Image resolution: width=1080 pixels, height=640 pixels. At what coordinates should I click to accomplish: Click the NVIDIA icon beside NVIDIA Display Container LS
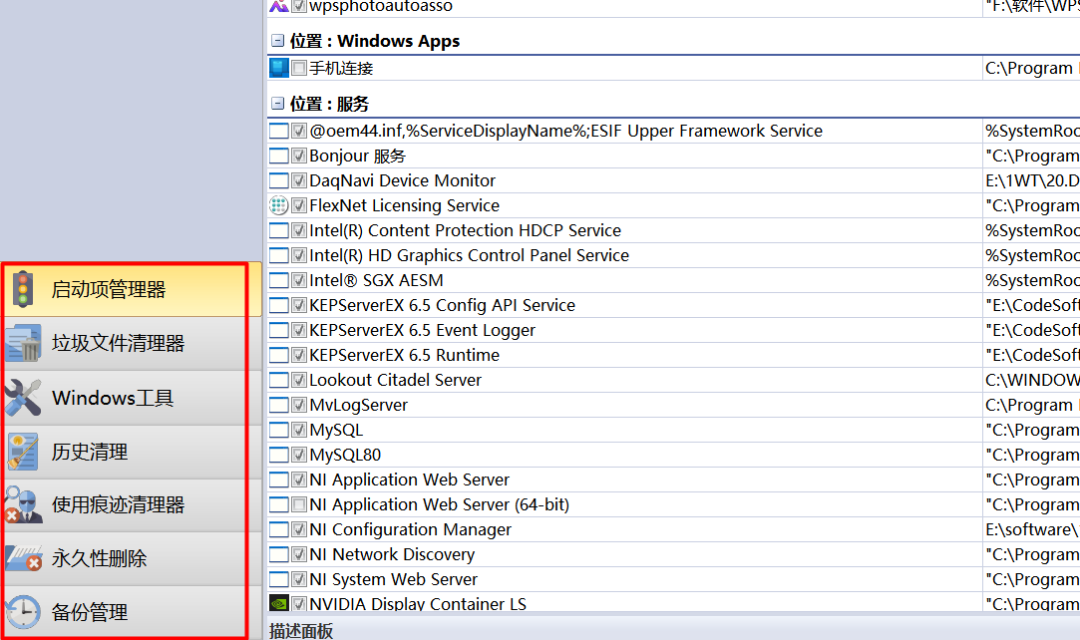(277, 604)
